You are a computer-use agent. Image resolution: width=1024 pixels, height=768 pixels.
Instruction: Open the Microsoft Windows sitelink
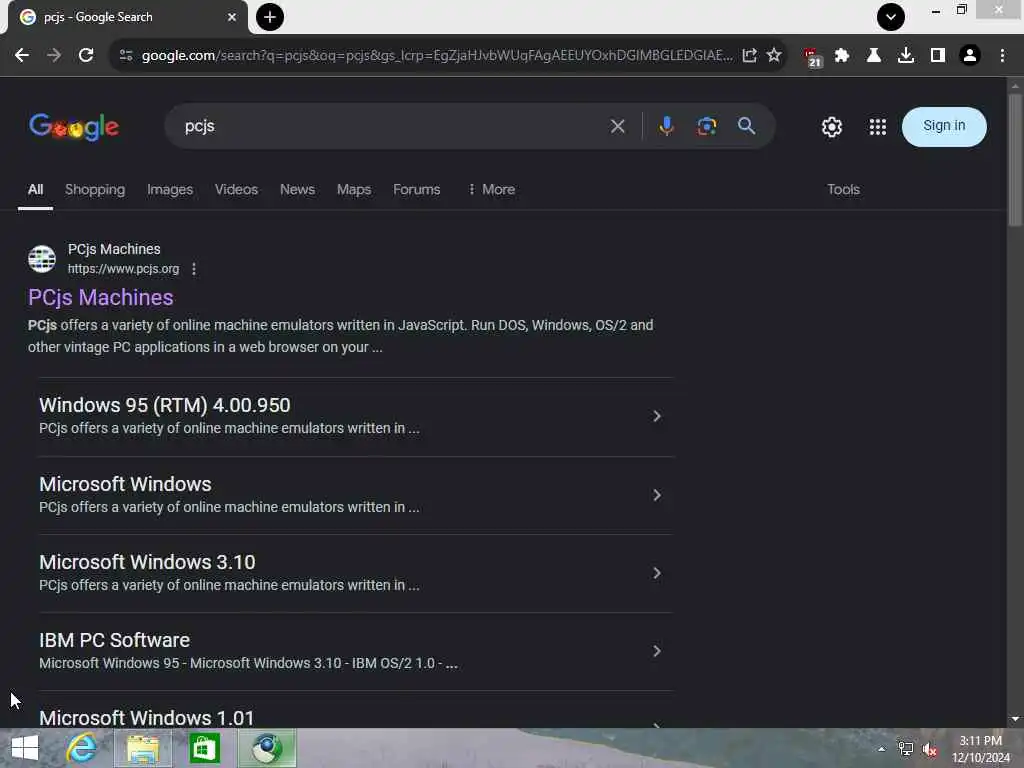[x=125, y=484]
